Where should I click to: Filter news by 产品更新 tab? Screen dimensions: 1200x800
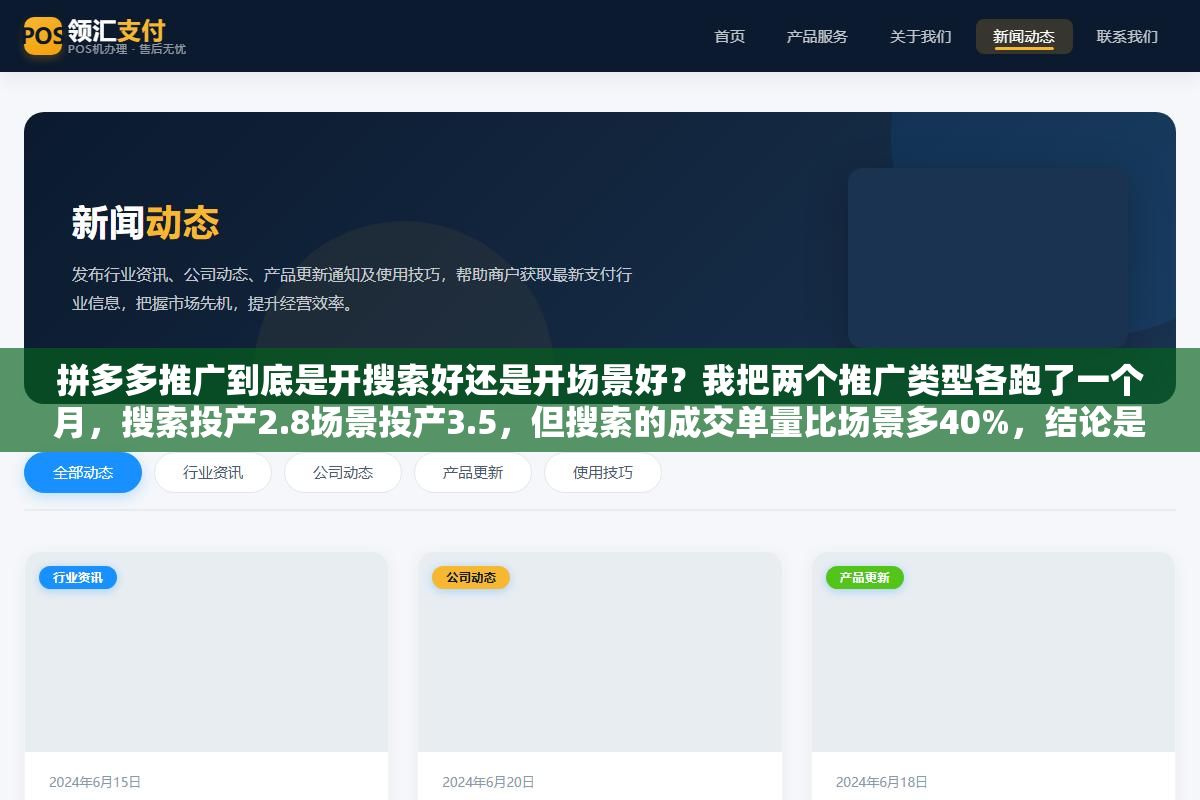click(473, 473)
